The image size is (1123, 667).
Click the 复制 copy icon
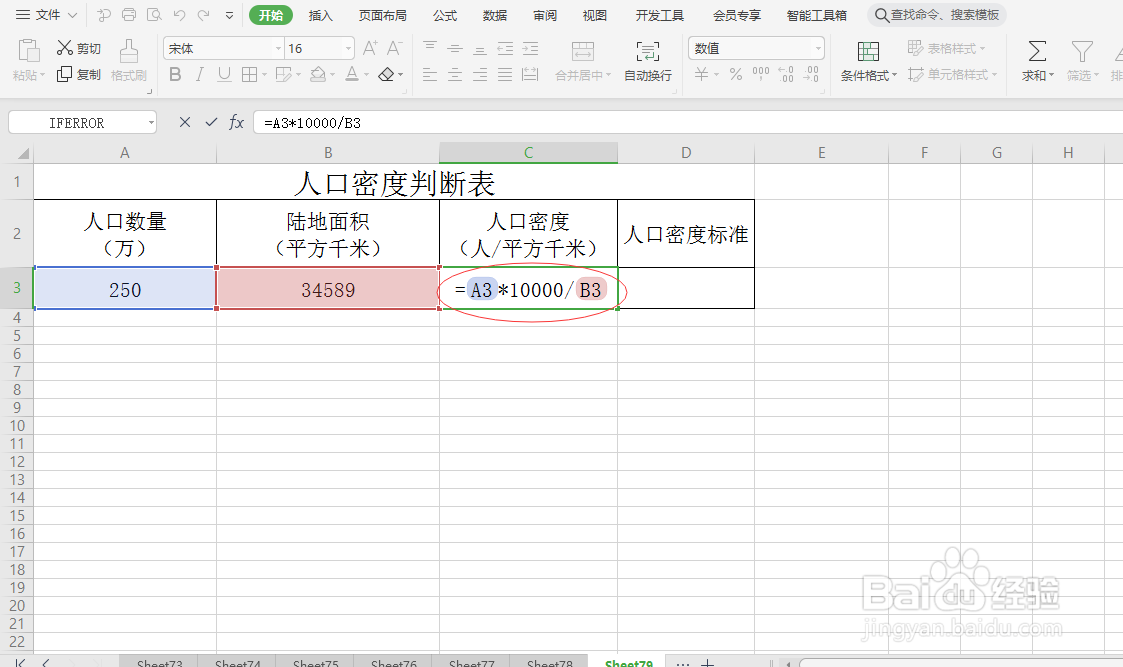[77, 73]
